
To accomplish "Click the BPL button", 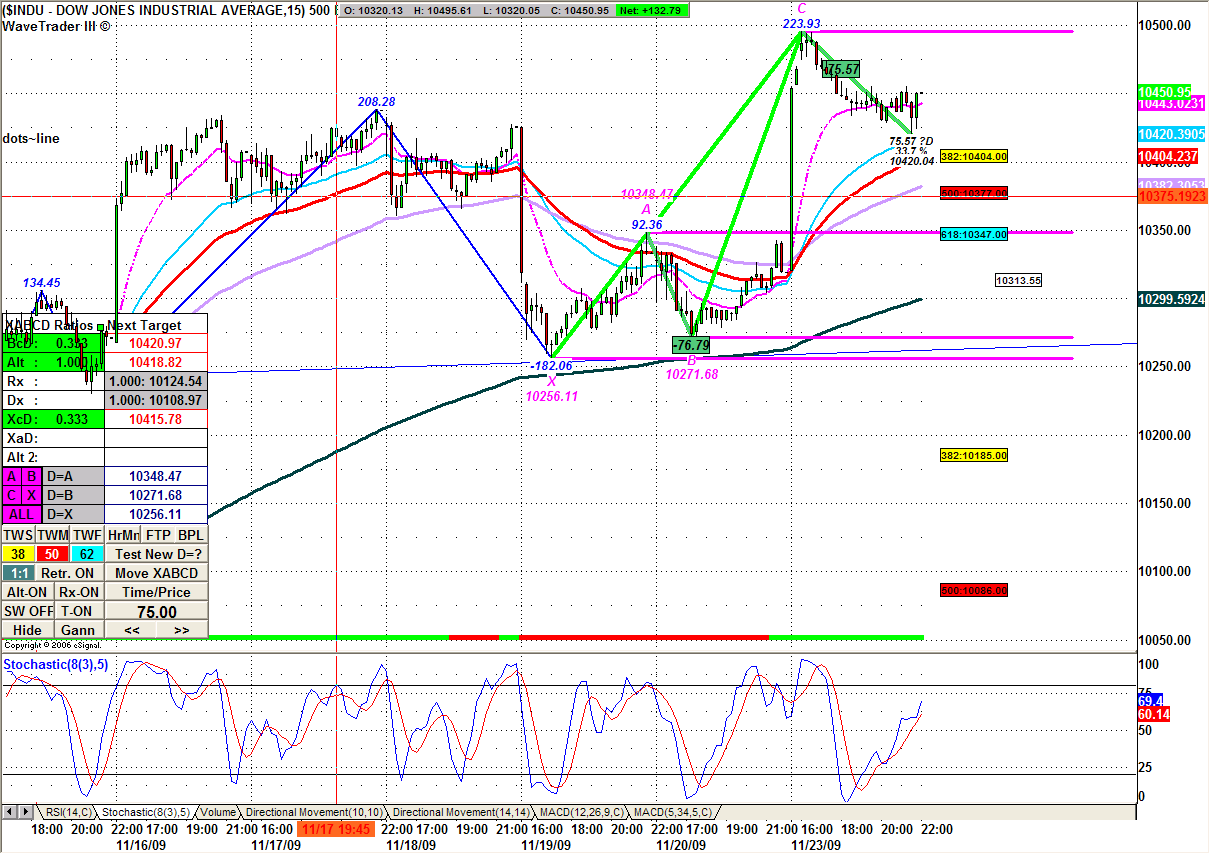I will click(x=192, y=535).
